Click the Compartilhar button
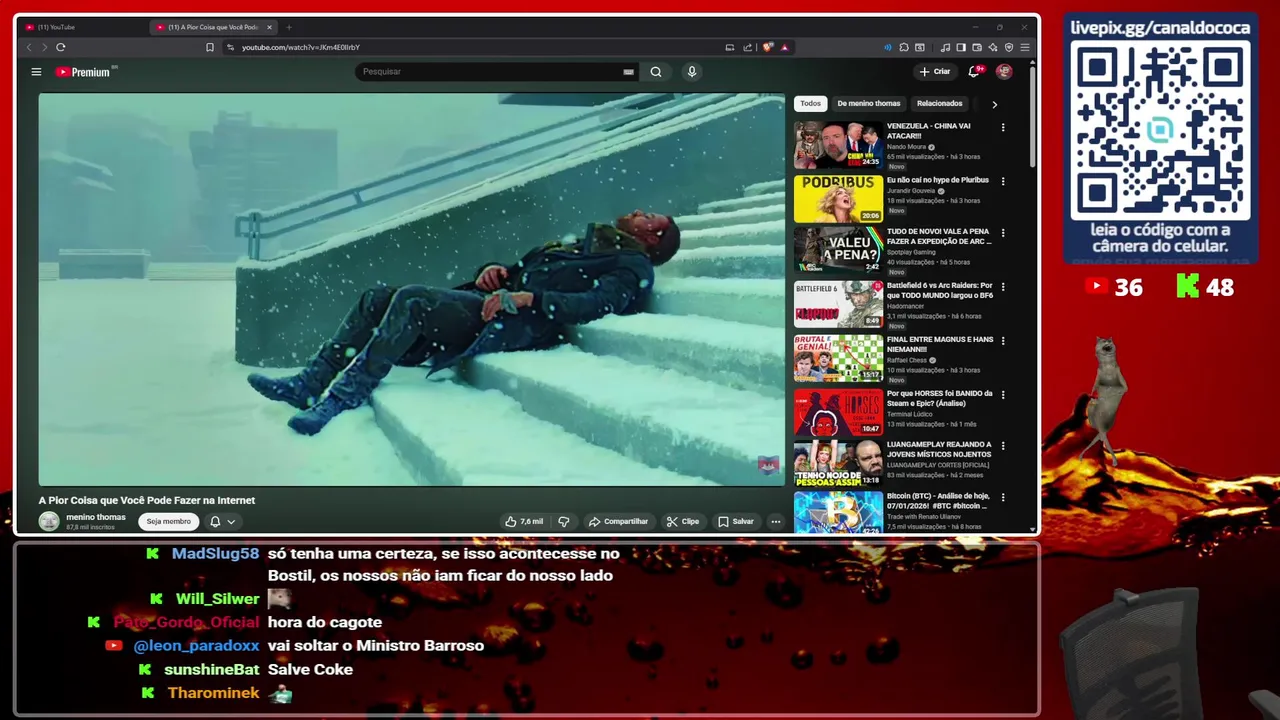Screen dimensions: 1280x720 pyautogui.click(x=618, y=521)
